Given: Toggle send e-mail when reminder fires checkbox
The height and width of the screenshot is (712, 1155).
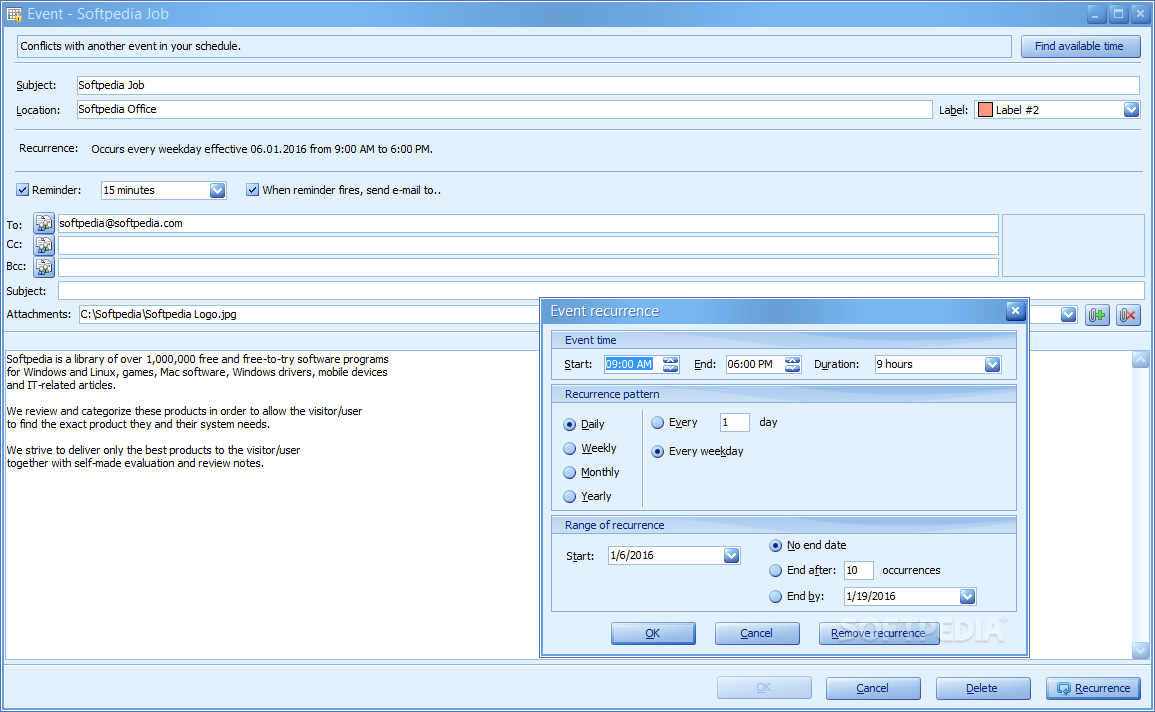Looking at the screenshot, I should (x=253, y=190).
